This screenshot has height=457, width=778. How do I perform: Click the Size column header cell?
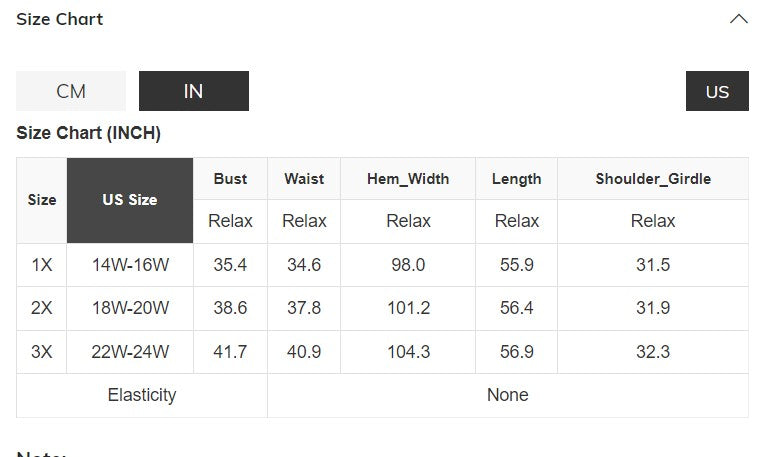point(42,200)
